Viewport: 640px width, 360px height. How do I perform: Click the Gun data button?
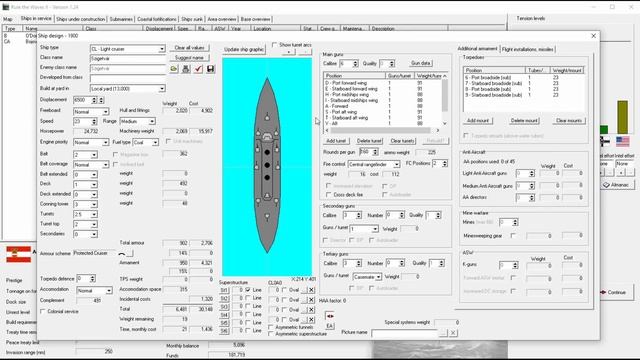tap(420, 63)
